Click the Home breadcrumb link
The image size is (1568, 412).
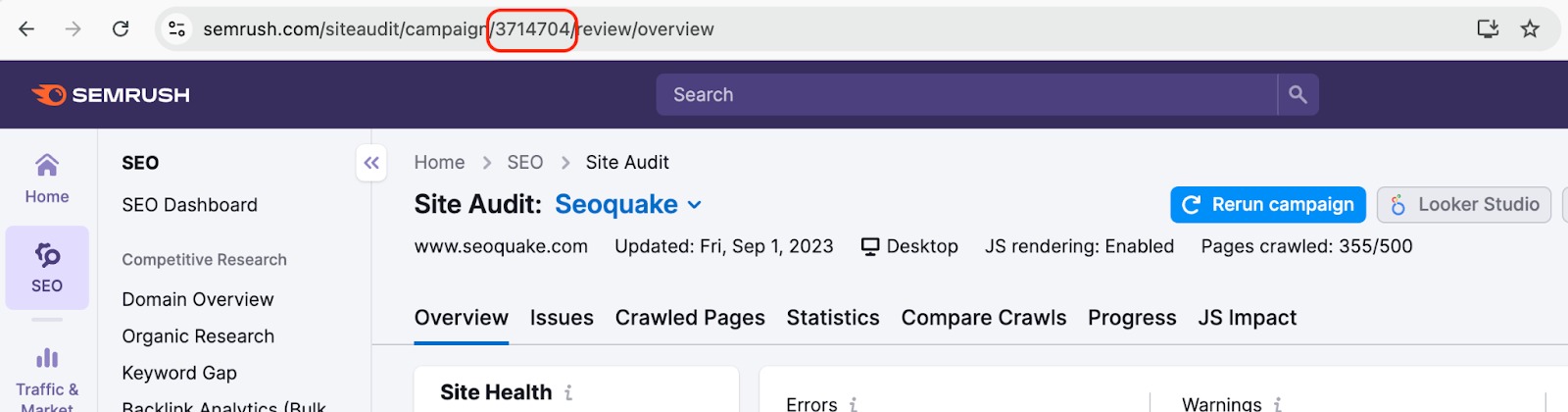[x=439, y=163]
